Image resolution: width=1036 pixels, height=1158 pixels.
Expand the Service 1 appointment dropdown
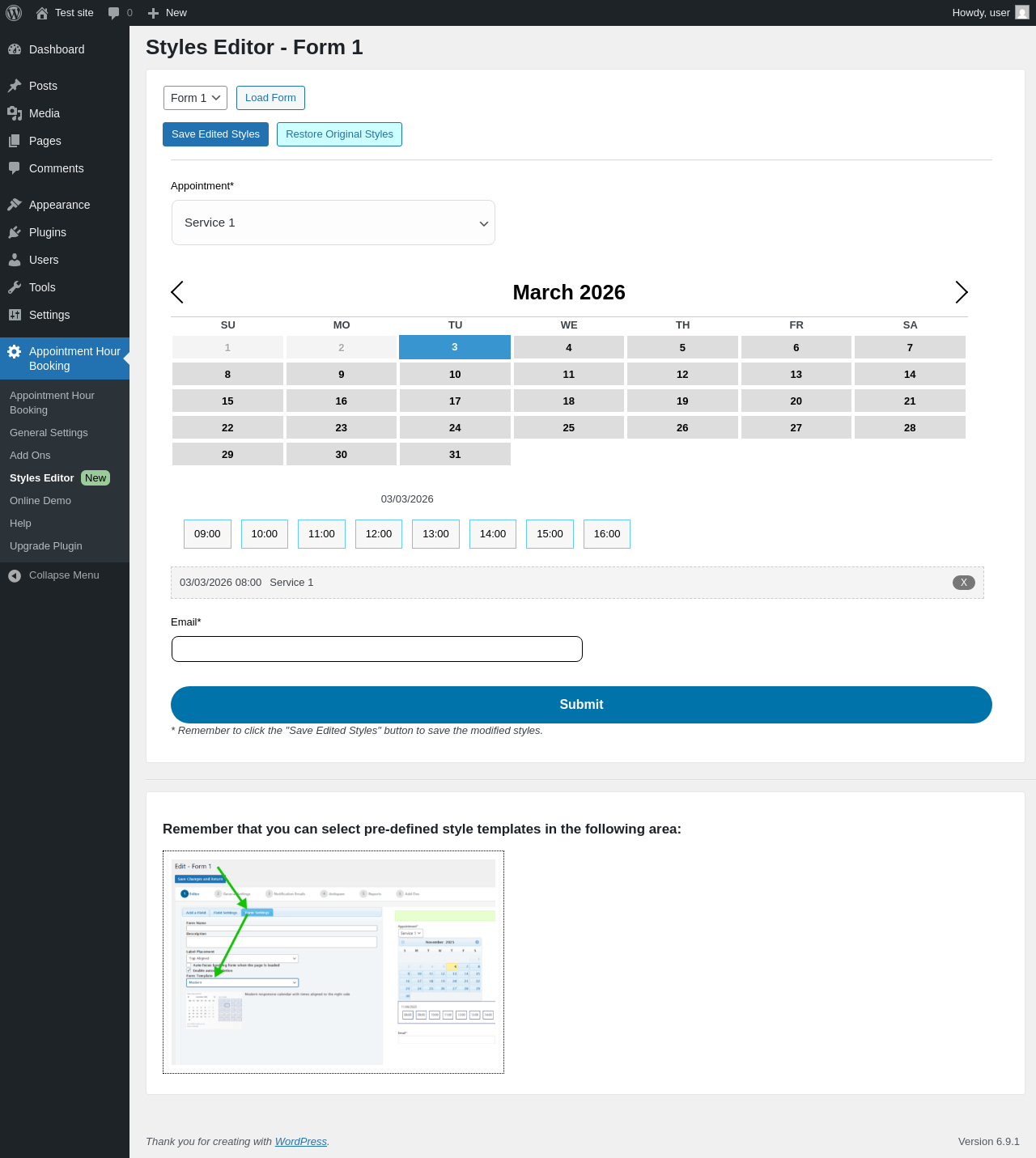point(333,223)
